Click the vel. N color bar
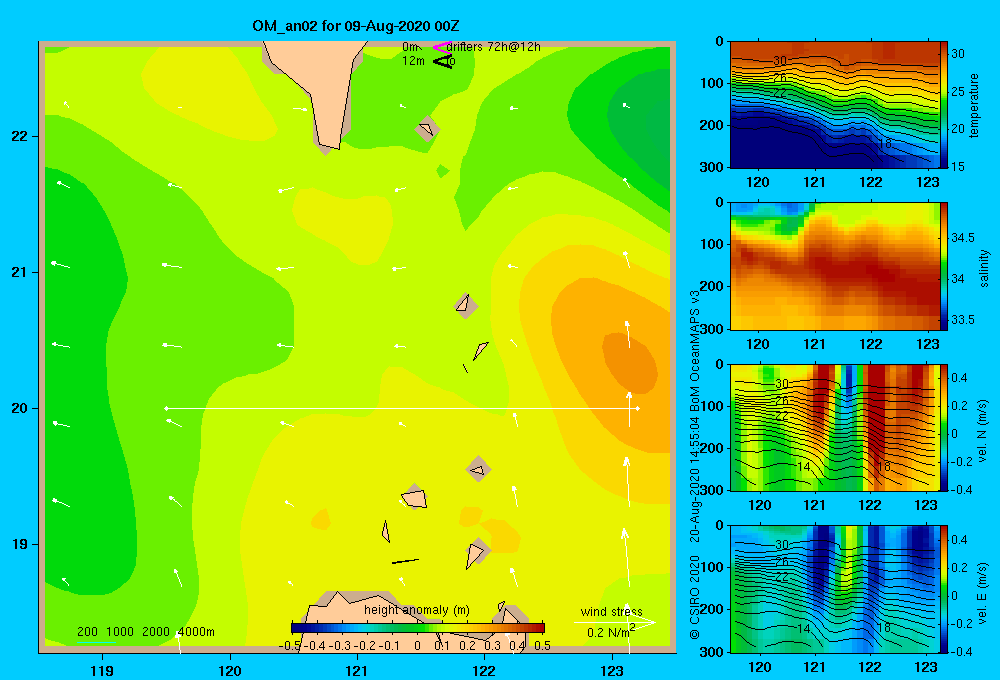Viewport: 1000px width, 680px height. pos(944,427)
